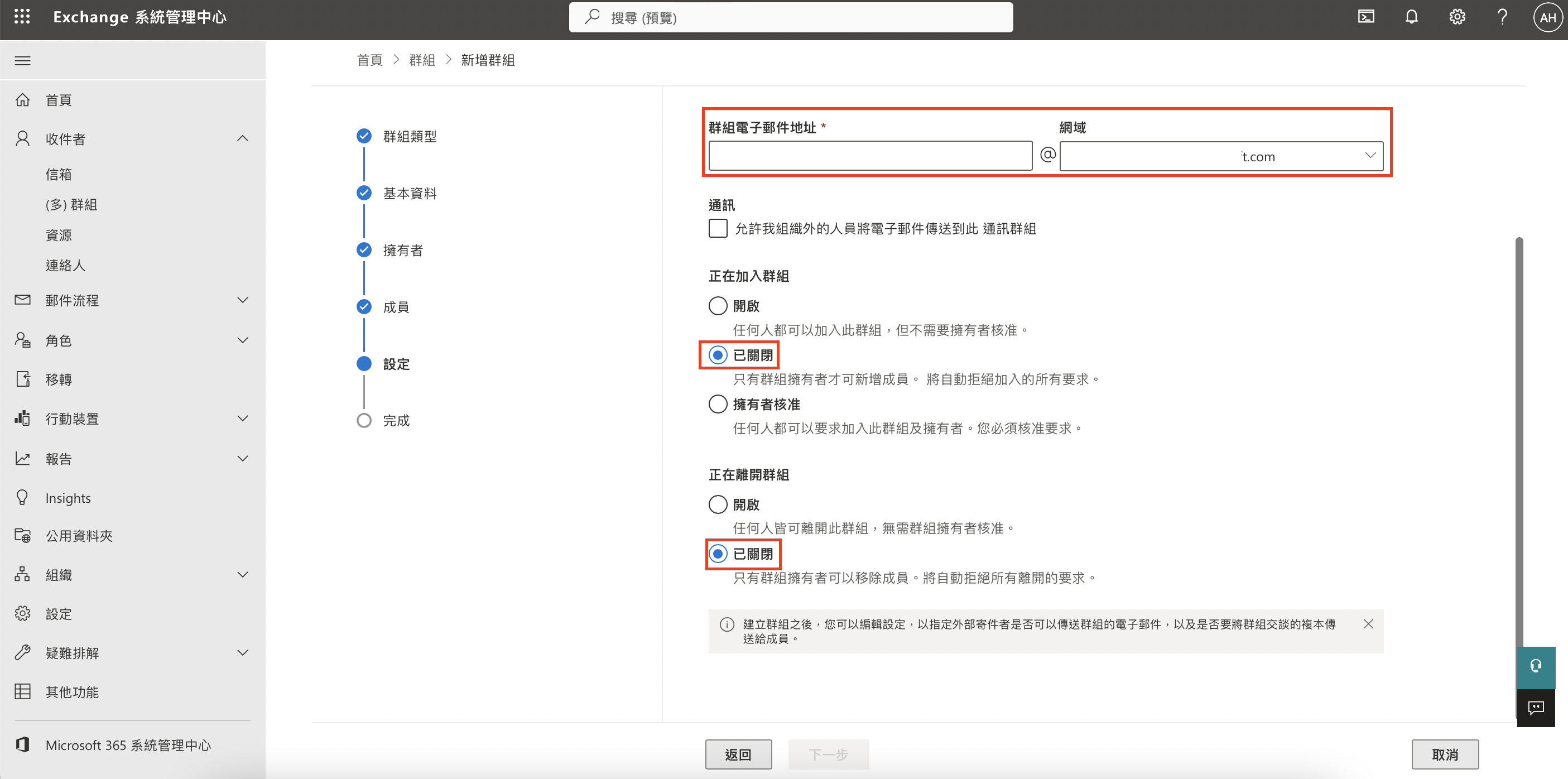
Task: Go to 成員 wizard step
Action: click(x=396, y=307)
